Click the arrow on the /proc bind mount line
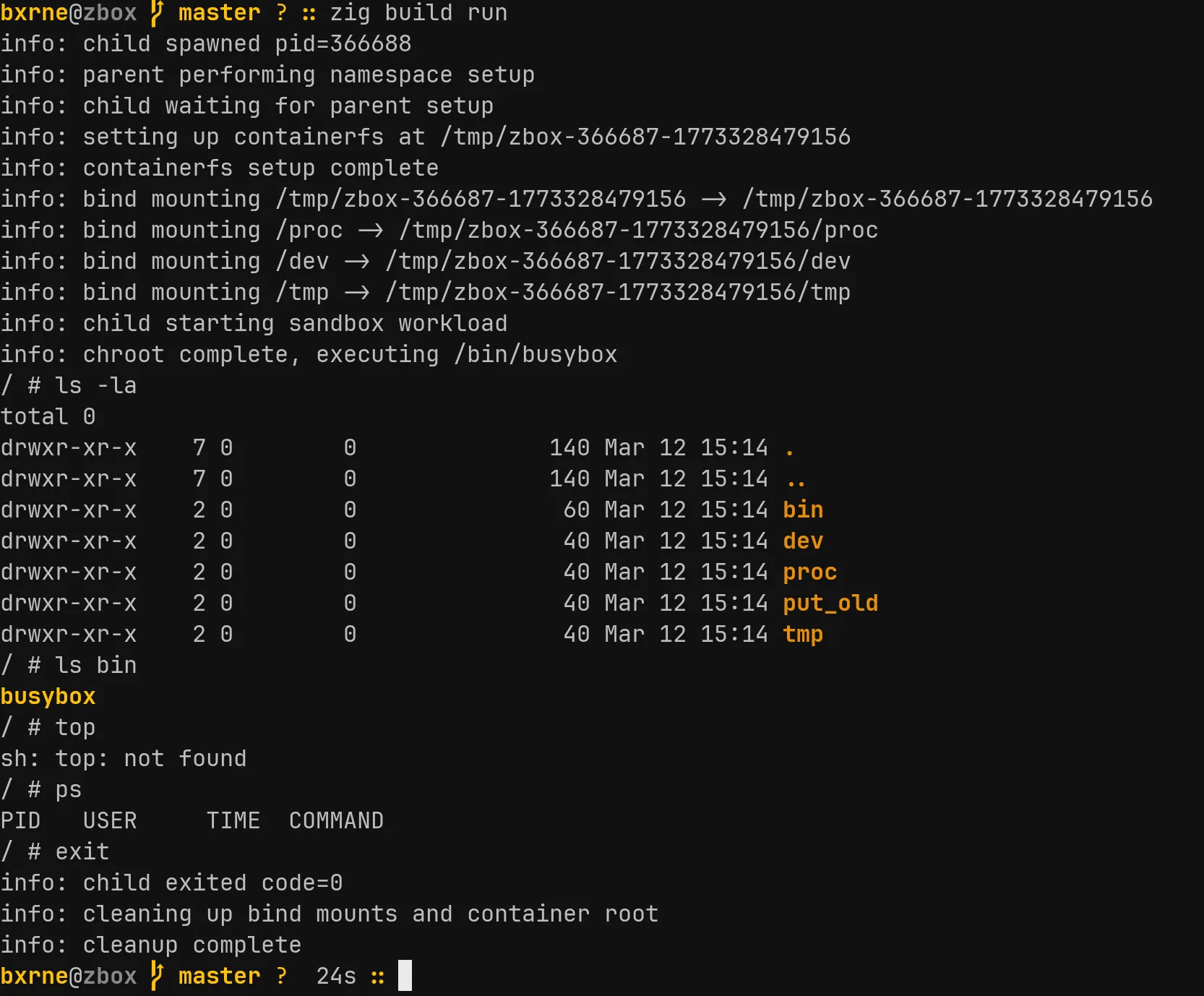The height and width of the screenshot is (996, 1204). pos(371,231)
